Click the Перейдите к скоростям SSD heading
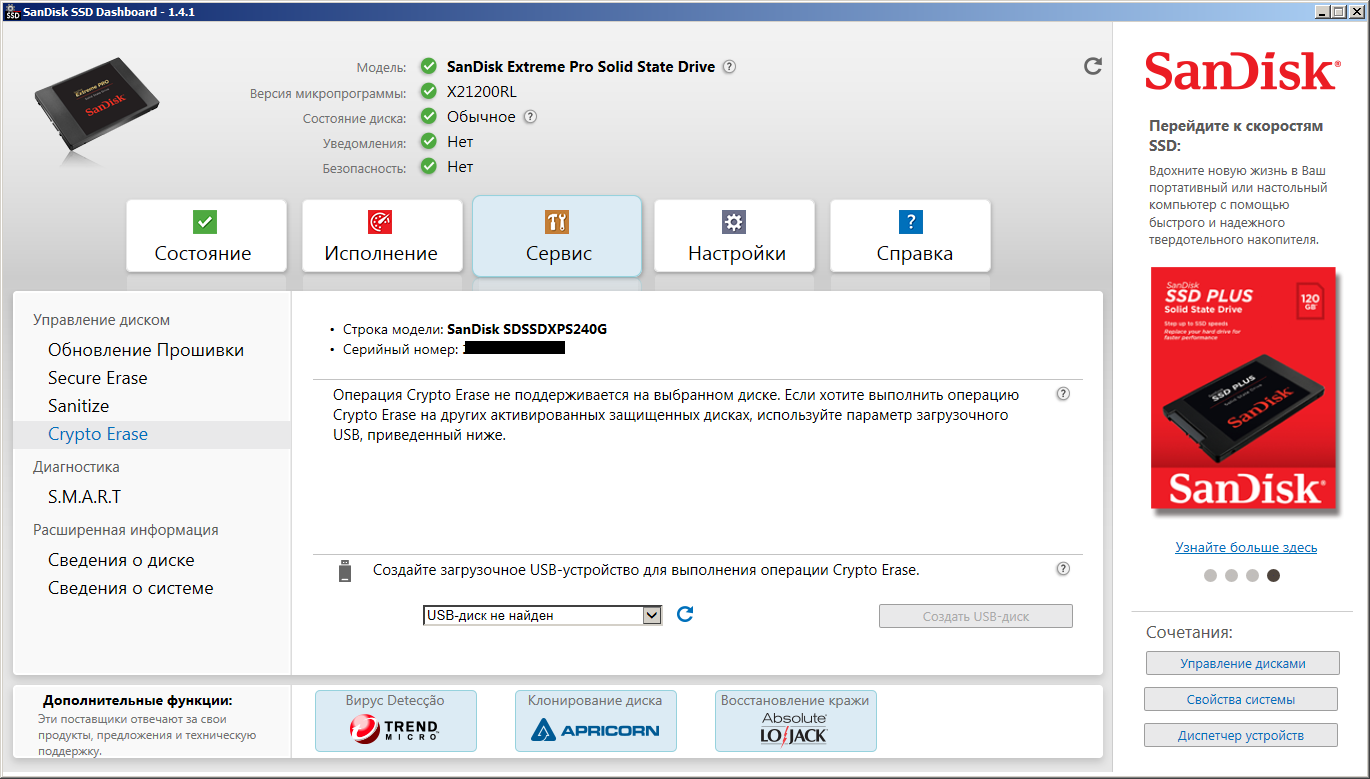This screenshot has width=1370, height=779. [1236, 136]
